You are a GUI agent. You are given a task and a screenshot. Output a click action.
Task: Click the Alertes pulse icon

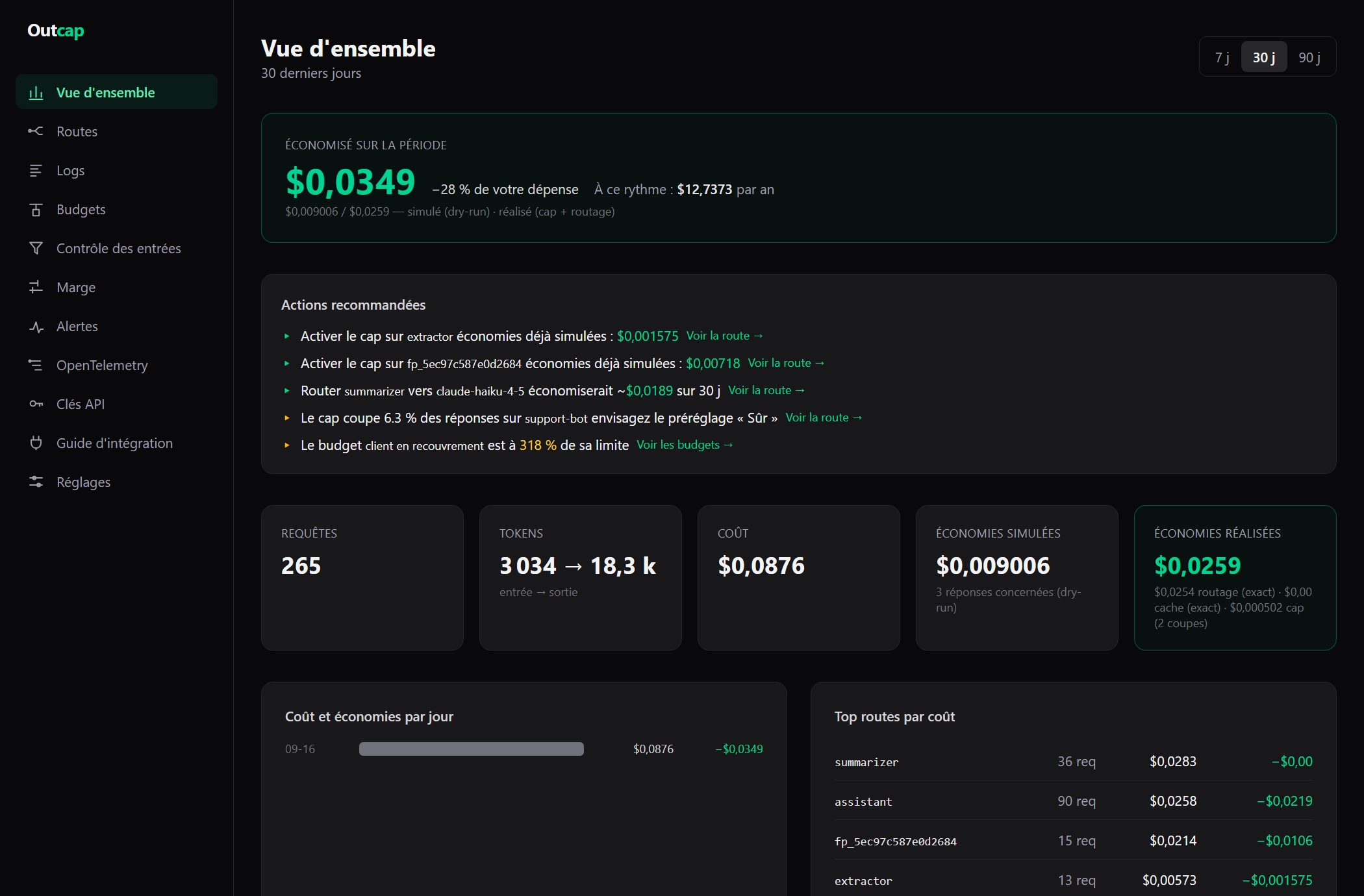(36, 327)
